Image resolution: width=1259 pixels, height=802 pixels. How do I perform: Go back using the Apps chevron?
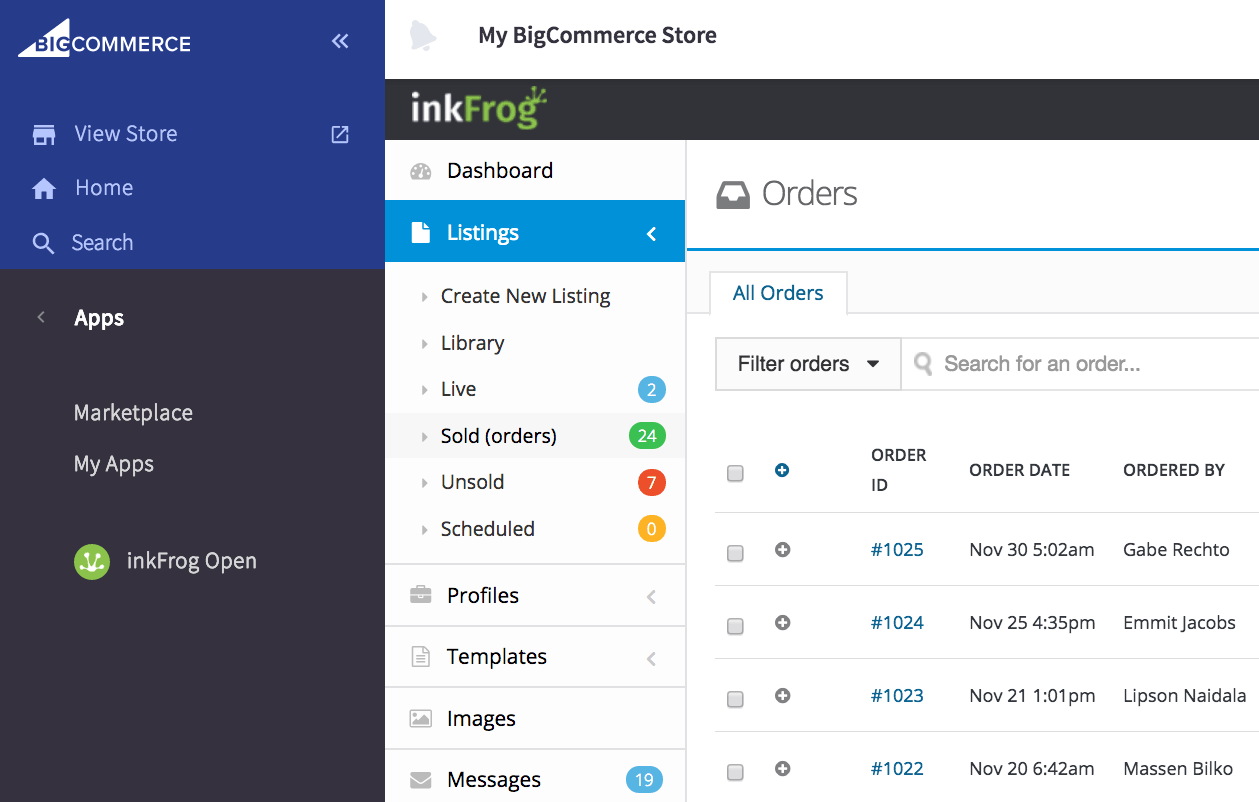pyautogui.click(x=41, y=318)
